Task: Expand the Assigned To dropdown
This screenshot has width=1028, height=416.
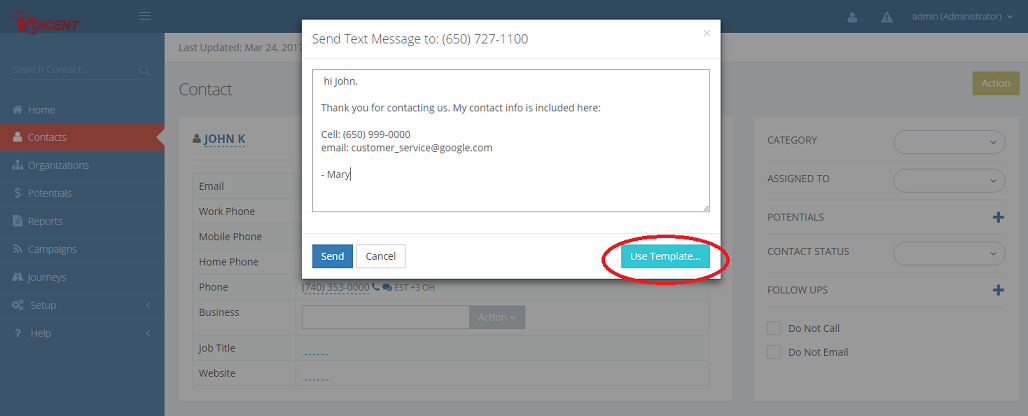Action: point(948,180)
